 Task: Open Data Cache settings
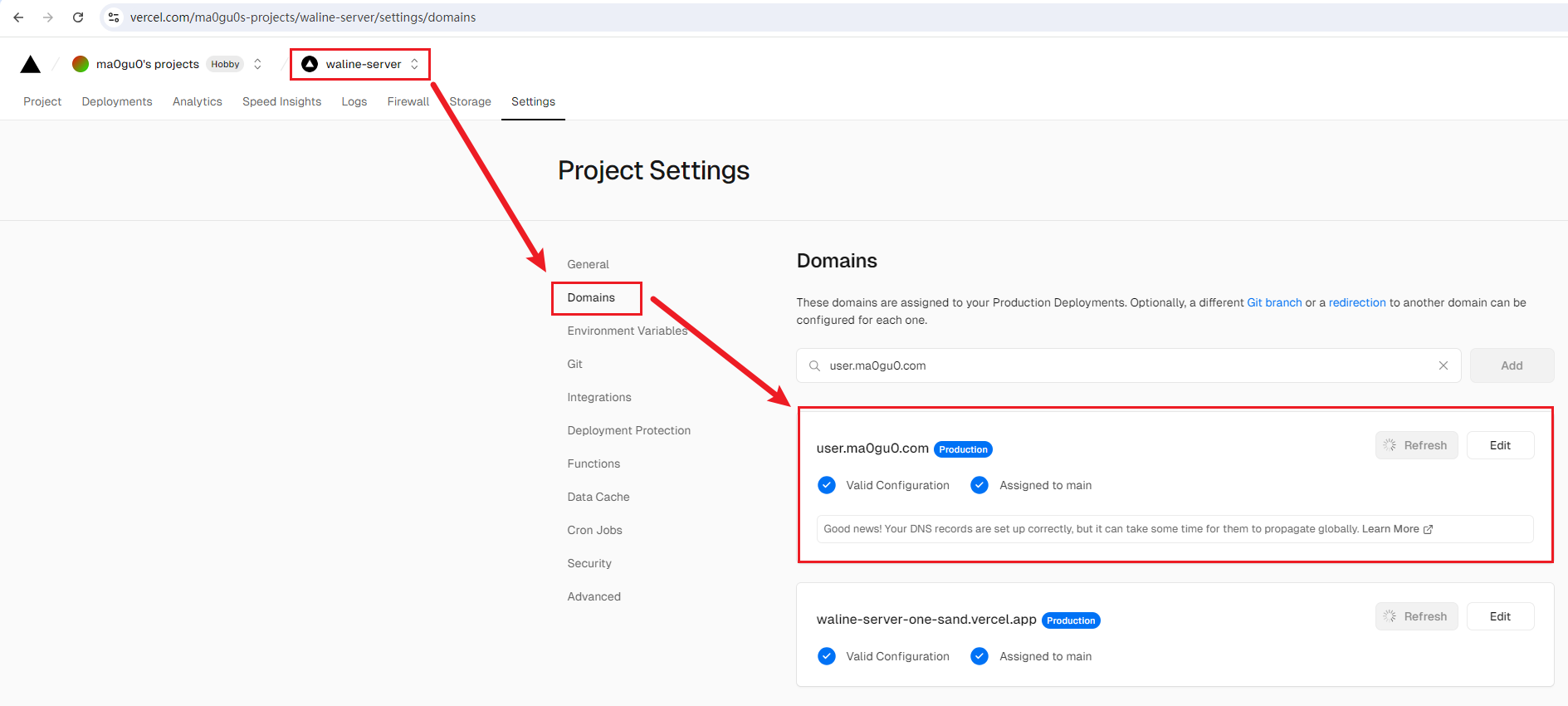point(598,497)
